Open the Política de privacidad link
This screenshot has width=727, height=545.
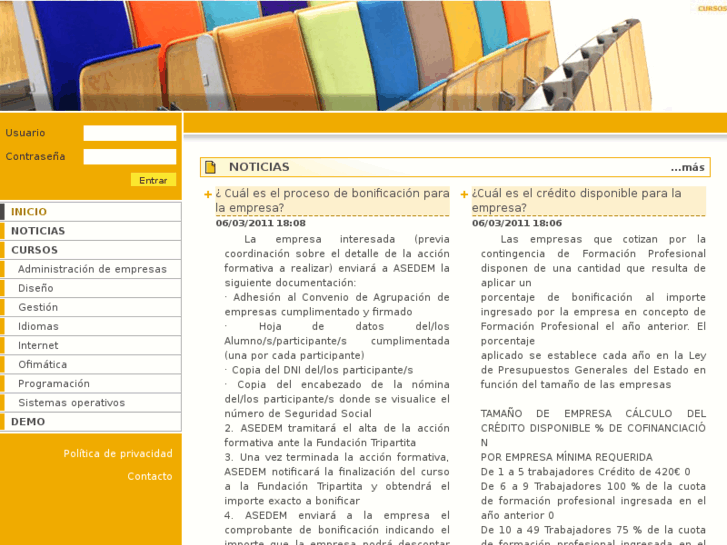click(118, 454)
